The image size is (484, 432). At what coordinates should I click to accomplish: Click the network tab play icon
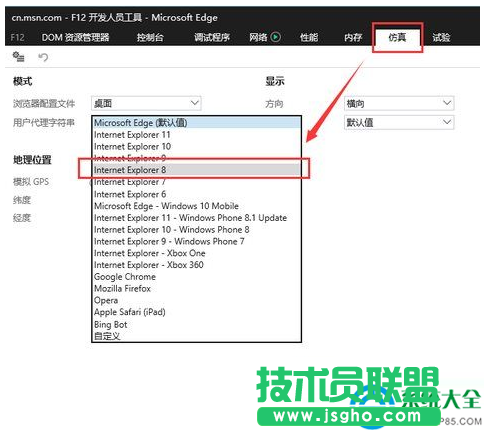point(275,37)
